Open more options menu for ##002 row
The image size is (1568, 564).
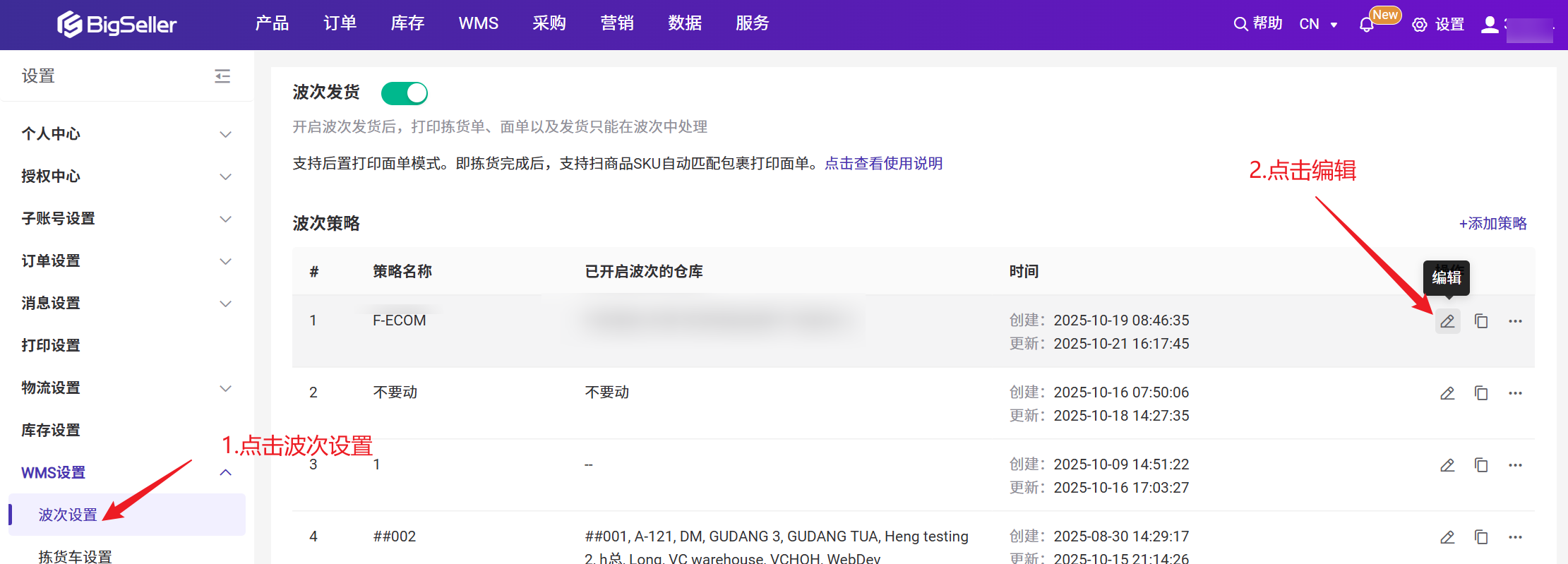pyautogui.click(x=1515, y=537)
